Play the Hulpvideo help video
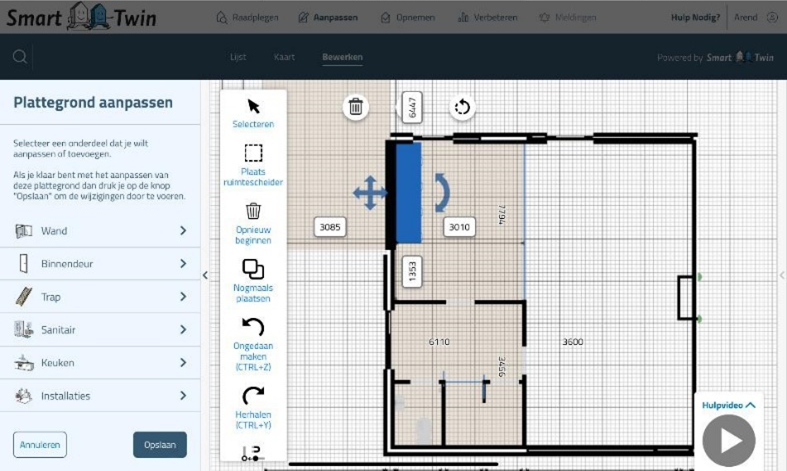The width and height of the screenshot is (787, 471). point(728,440)
